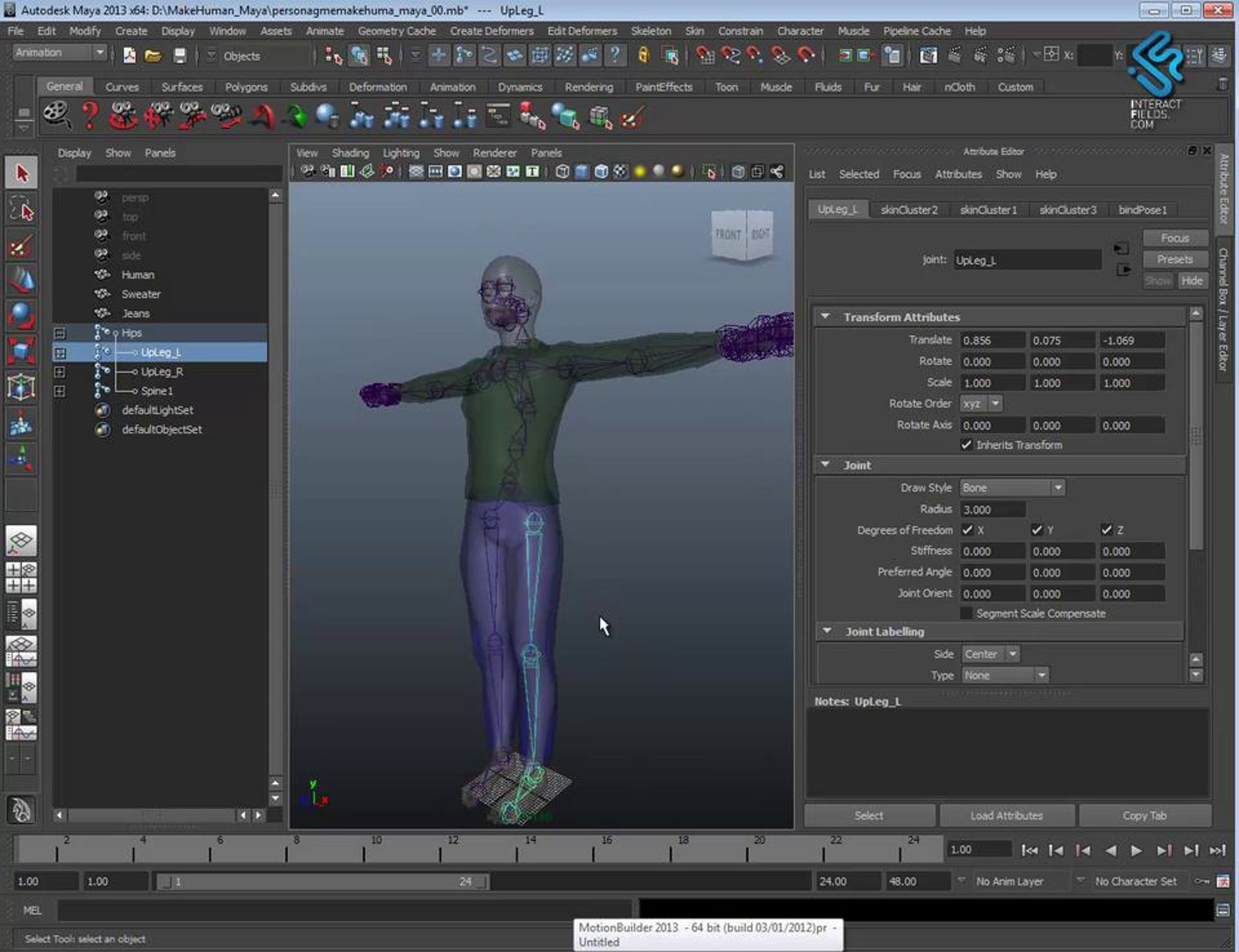Open the Skeleton menu
1239x952 pixels.
[650, 31]
